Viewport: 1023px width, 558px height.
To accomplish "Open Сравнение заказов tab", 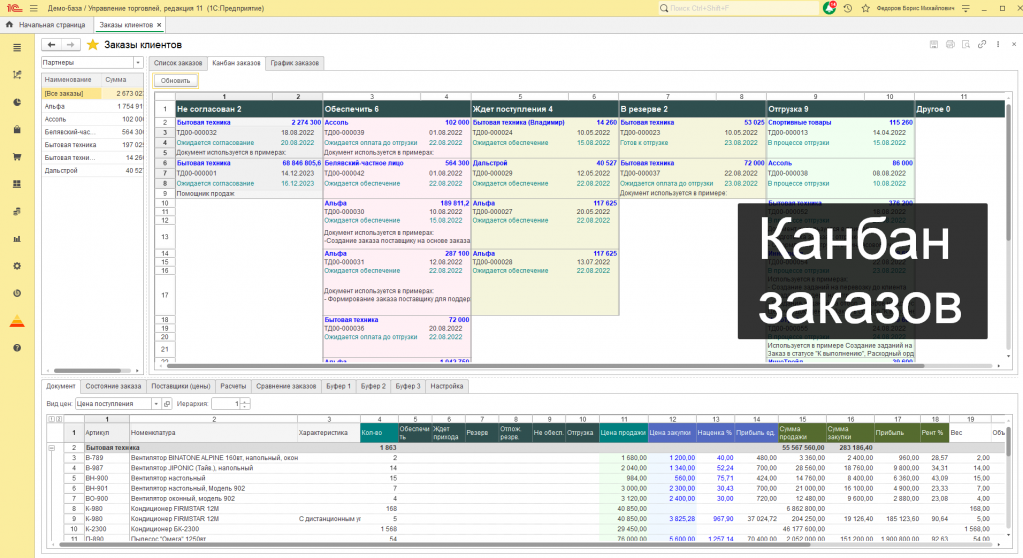I will [x=286, y=386].
